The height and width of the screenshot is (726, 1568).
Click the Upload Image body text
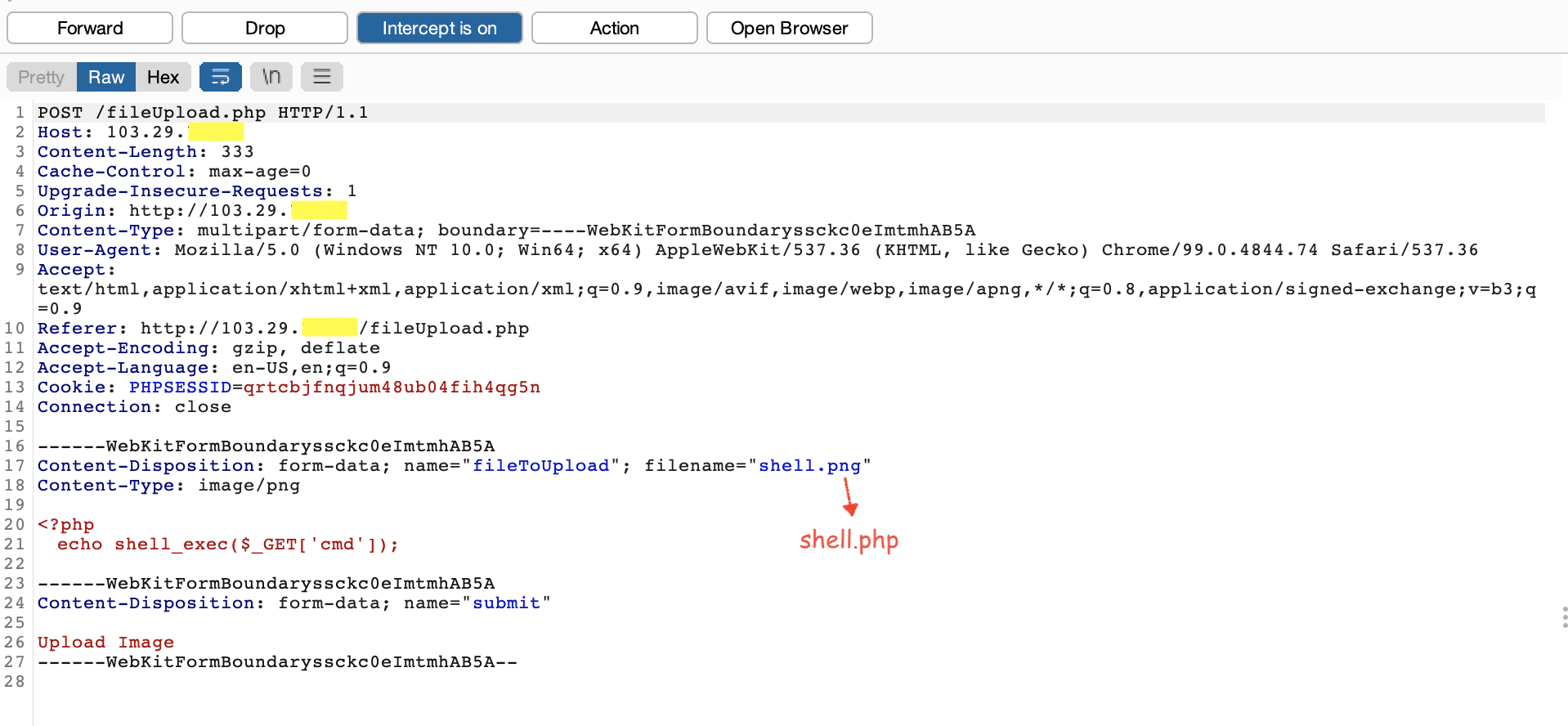(105, 642)
